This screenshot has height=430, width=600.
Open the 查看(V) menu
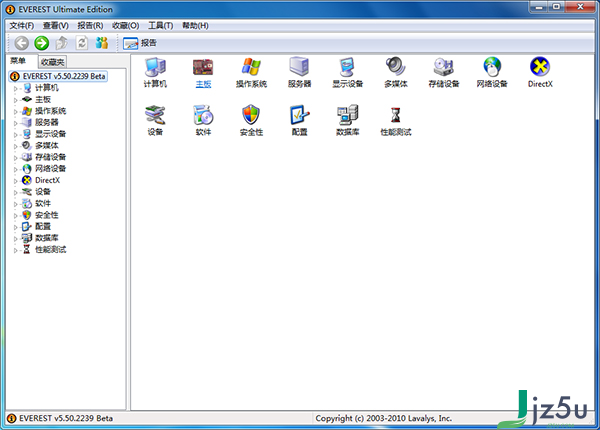coord(55,26)
